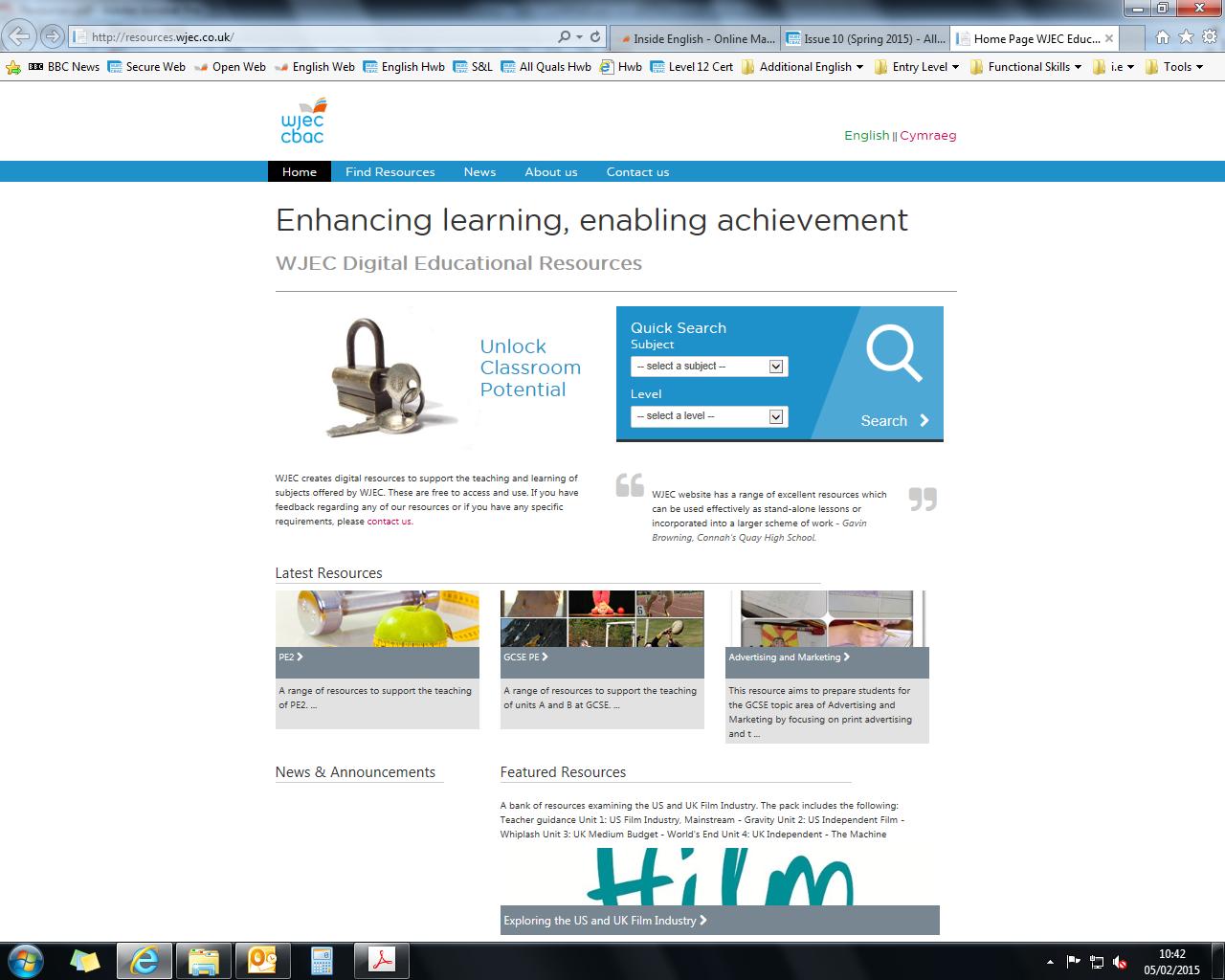
Task: Switch to Issue 10 (Spring 2015) tab
Action: [866, 38]
